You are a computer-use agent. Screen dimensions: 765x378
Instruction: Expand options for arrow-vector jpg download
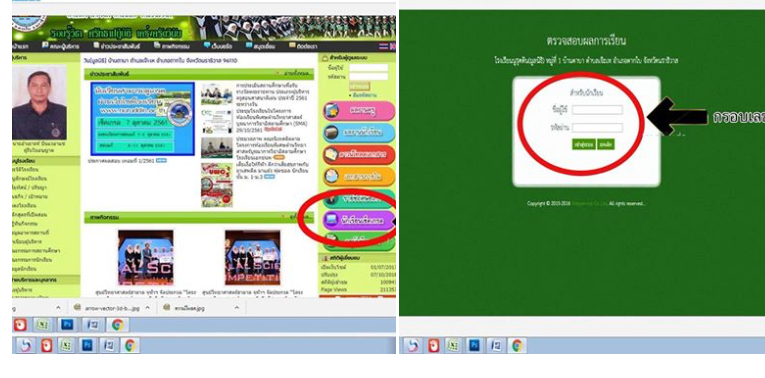point(147,308)
